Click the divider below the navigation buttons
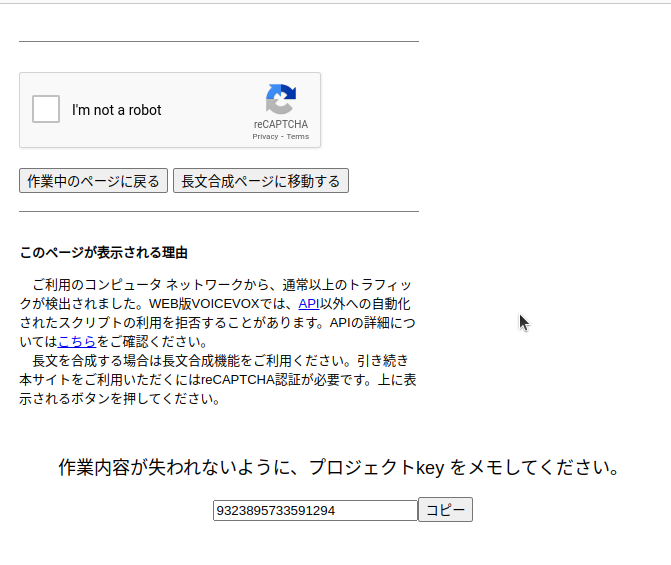The image size is (671, 565). [218, 212]
